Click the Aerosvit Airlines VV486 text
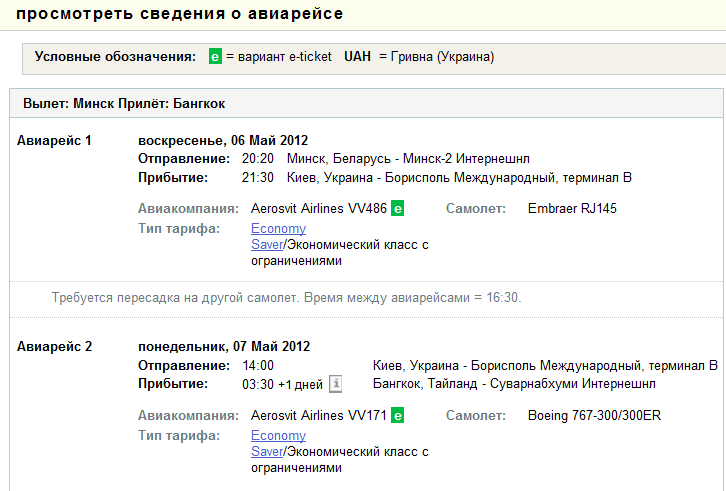Viewport: 726px width, 491px height. [x=319, y=208]
